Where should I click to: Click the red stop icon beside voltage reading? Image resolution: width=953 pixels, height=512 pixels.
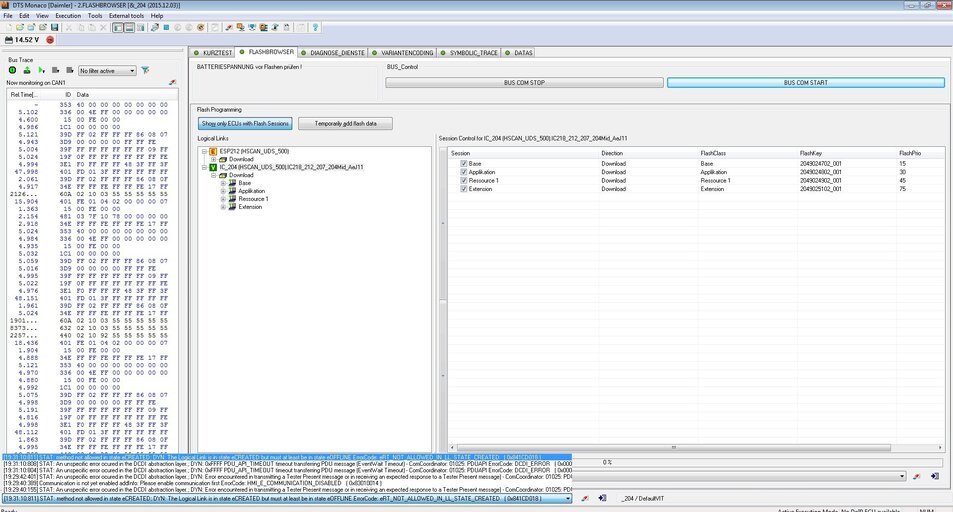pos(50,40)
